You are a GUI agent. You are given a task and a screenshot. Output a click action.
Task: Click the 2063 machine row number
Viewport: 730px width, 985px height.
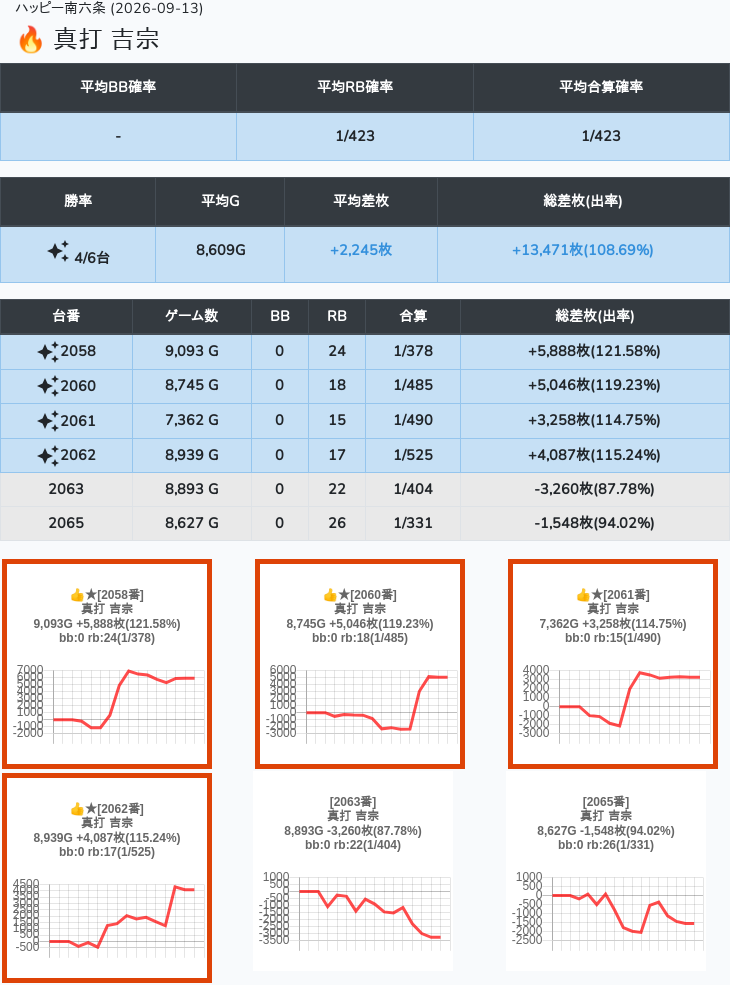pos(66,489)
